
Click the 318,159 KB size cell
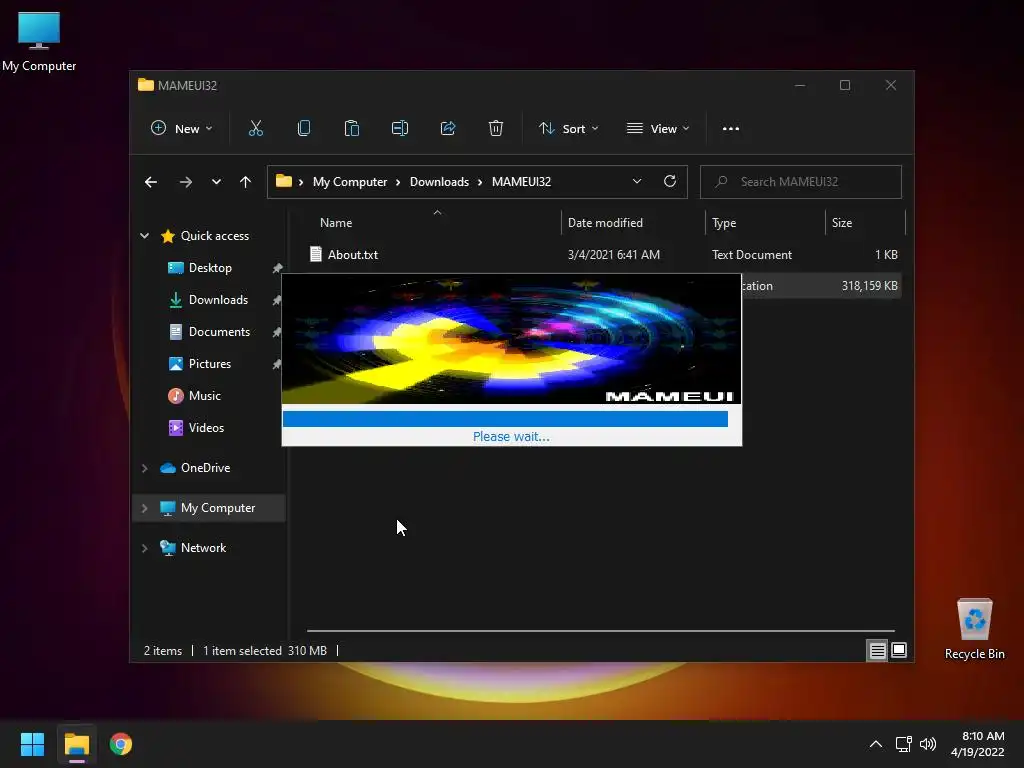tap(869, 285)
